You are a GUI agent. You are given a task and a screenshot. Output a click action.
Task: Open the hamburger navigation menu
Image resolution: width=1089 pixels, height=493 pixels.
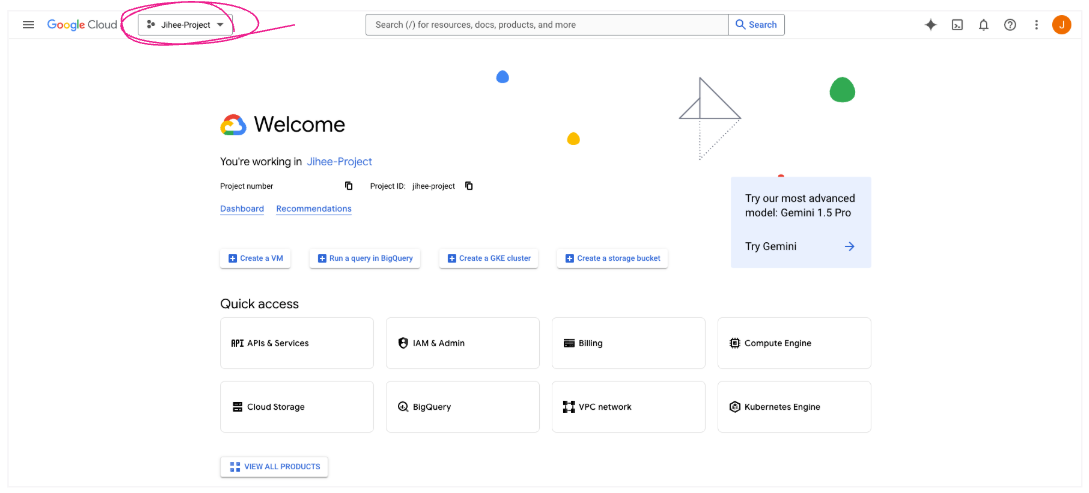tap(28, 25)
